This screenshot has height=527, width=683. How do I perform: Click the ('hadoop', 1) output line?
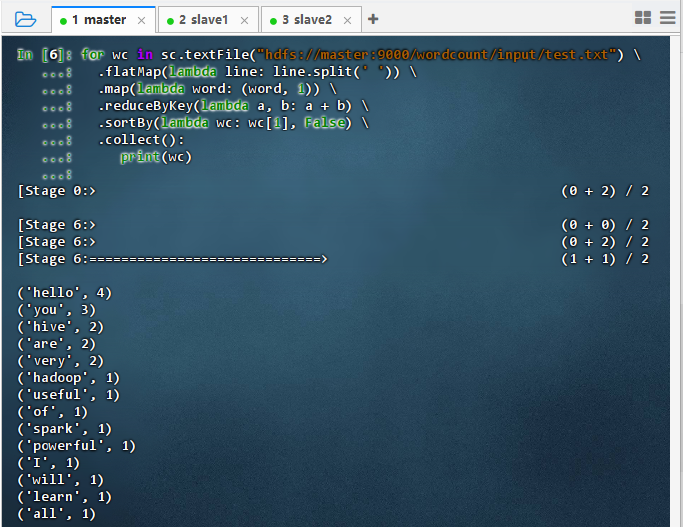[x=68, y=378]
